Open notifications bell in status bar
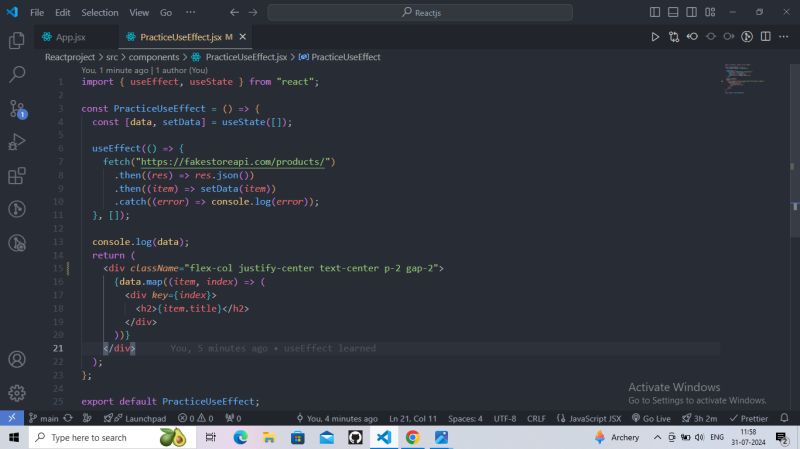This screenshot has width=800, height=449. [784, 418]
